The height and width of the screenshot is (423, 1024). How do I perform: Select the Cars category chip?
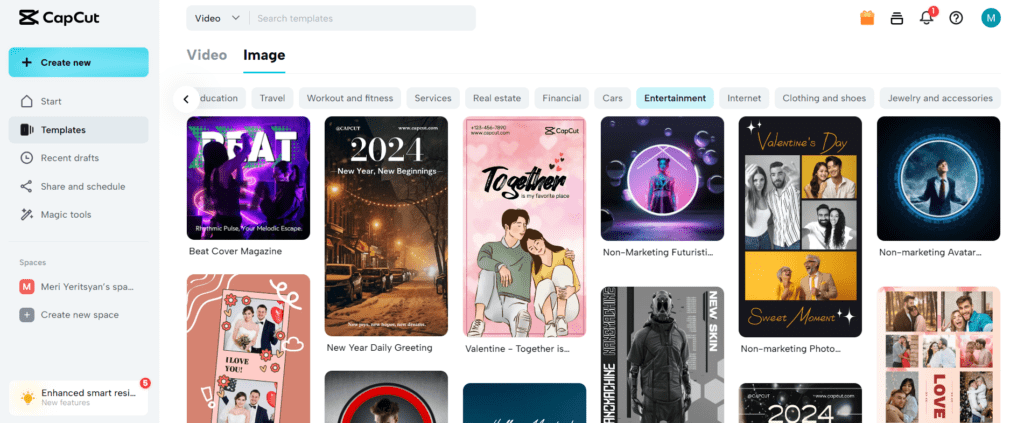(x=613, y=99)
